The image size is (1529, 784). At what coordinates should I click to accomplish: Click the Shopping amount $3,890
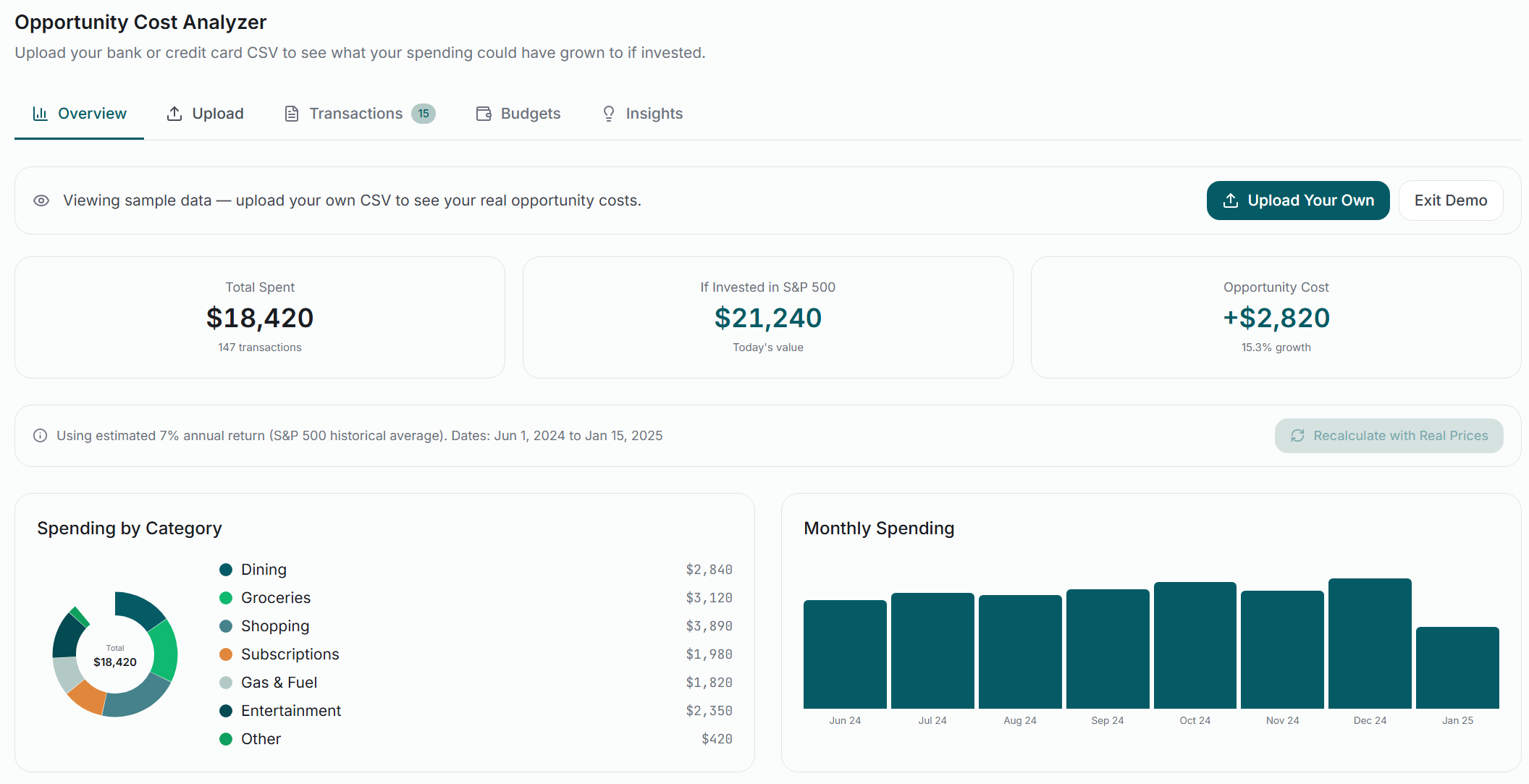coord(709,626)
